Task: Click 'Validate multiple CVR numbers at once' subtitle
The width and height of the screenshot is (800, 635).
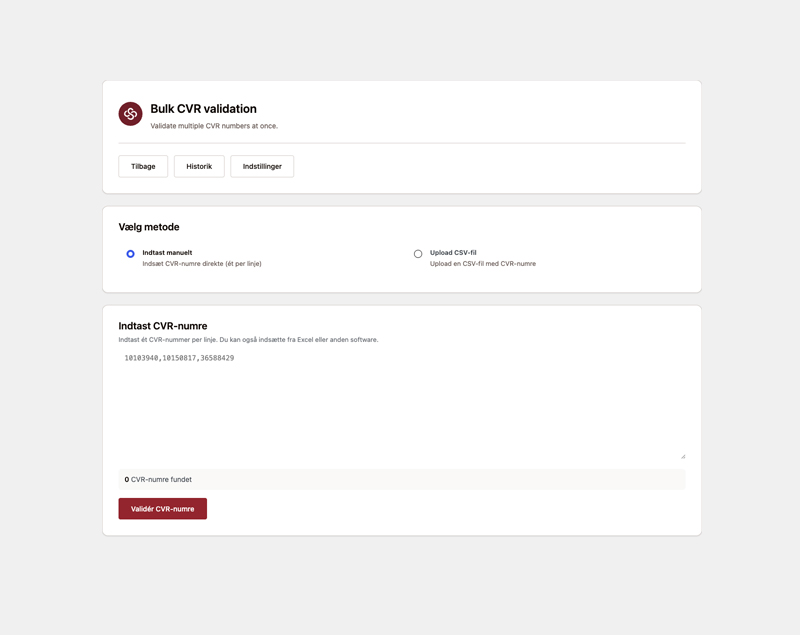Action: (214, 126)
